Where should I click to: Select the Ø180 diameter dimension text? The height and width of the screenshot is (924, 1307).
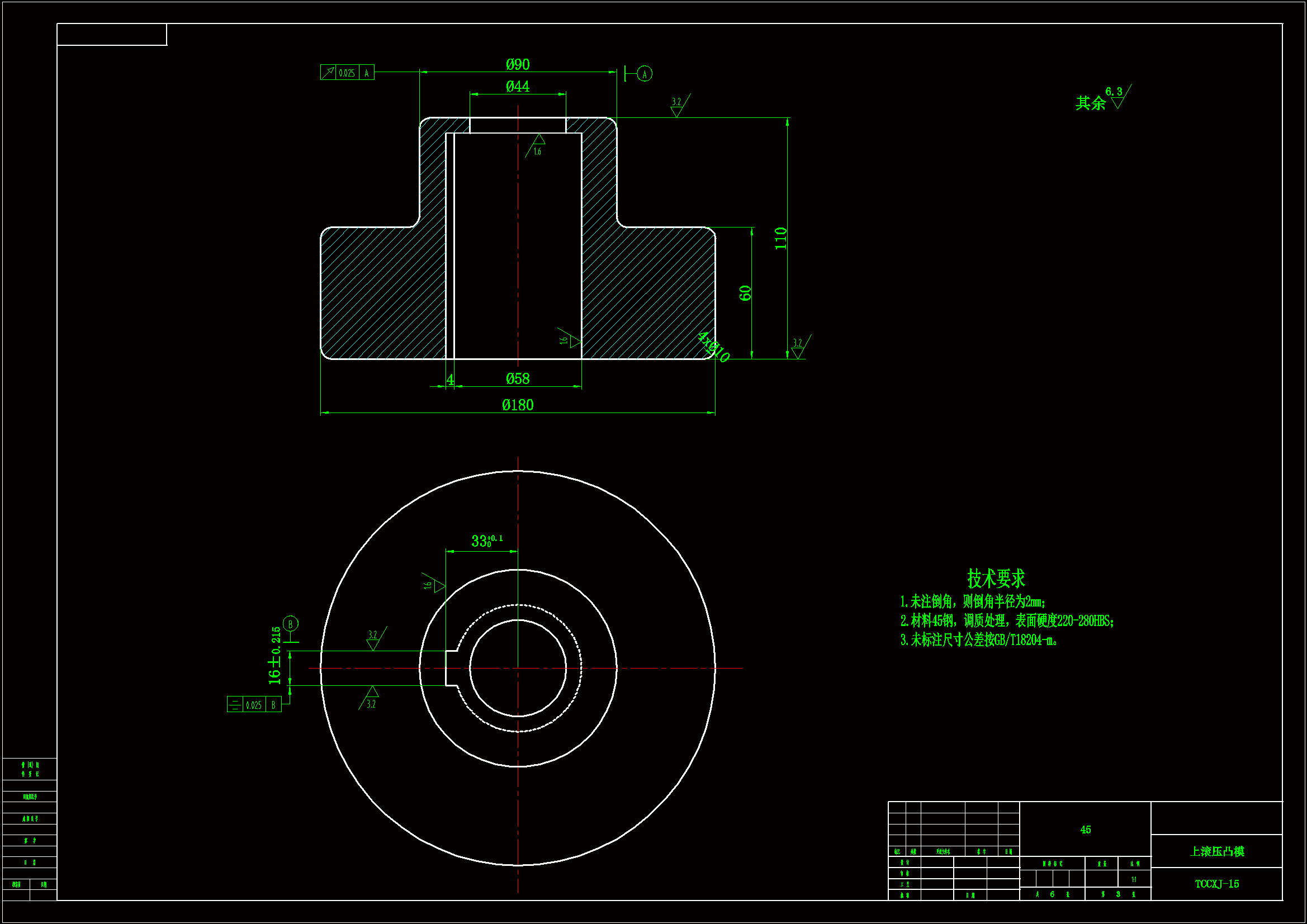pos(518,405)
